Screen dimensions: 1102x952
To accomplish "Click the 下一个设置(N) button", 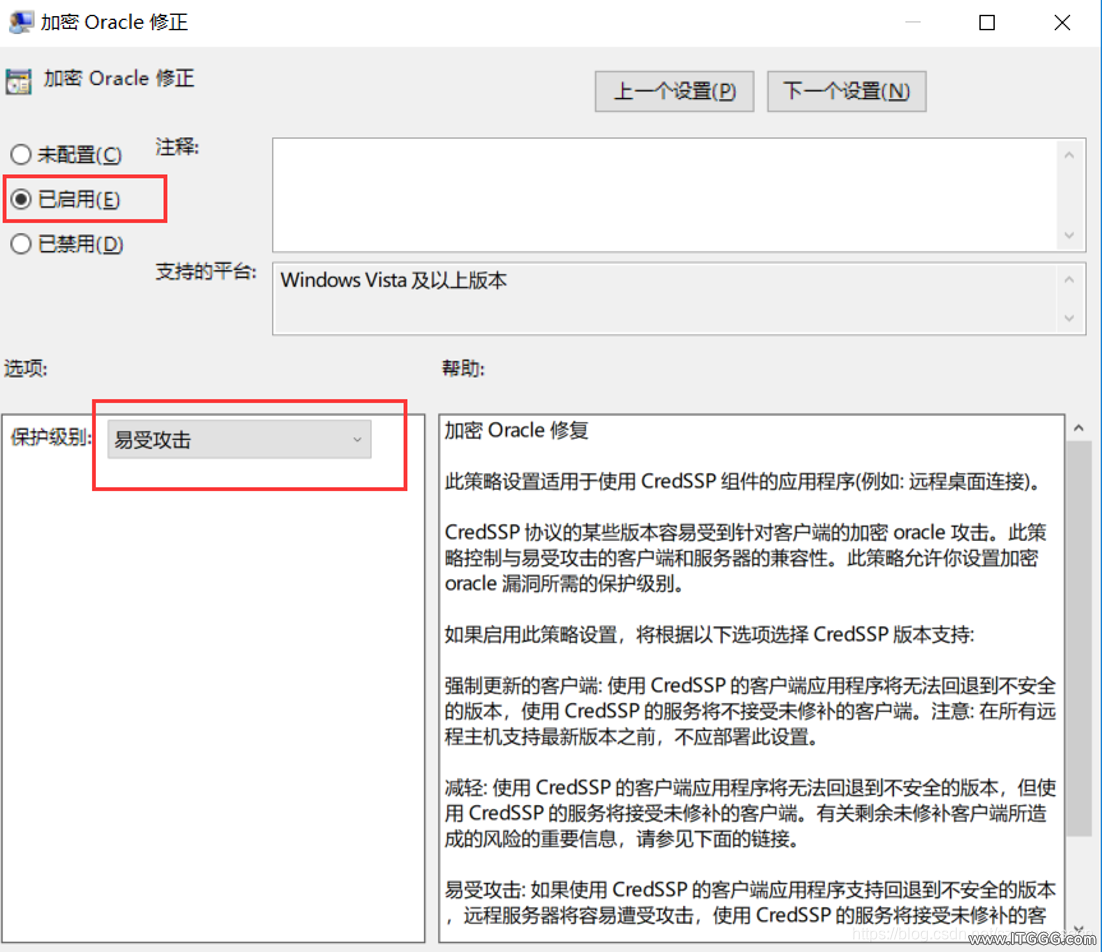I will (846, 91).
